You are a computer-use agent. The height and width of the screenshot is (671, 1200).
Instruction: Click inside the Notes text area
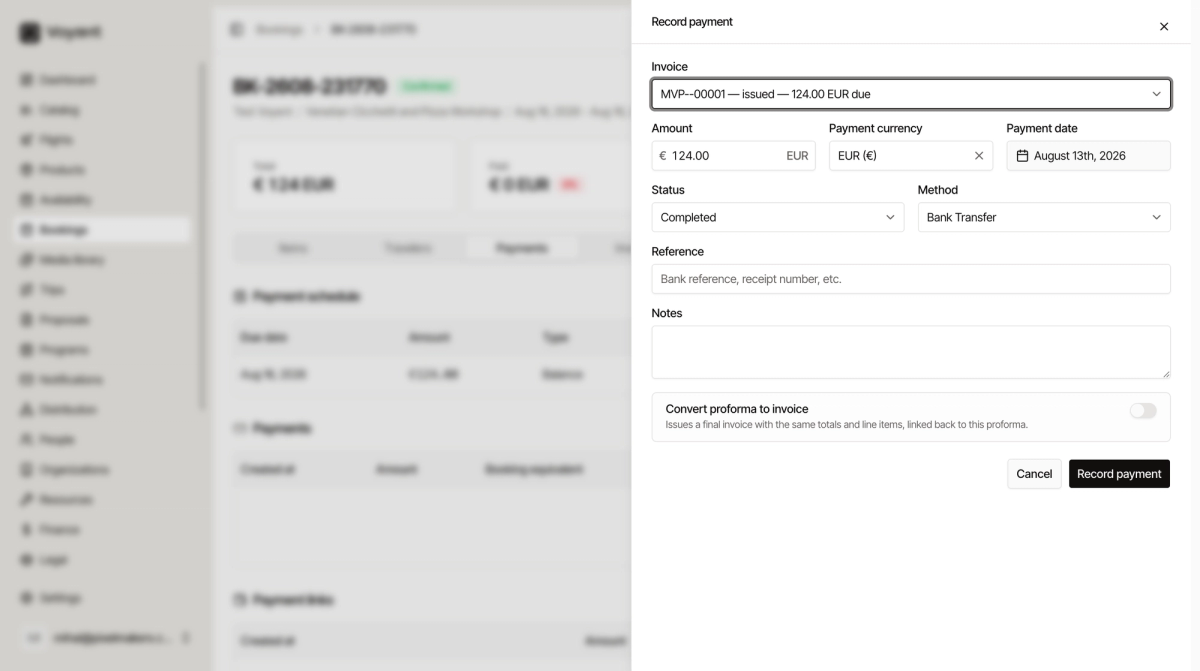(x=911, y=352)
